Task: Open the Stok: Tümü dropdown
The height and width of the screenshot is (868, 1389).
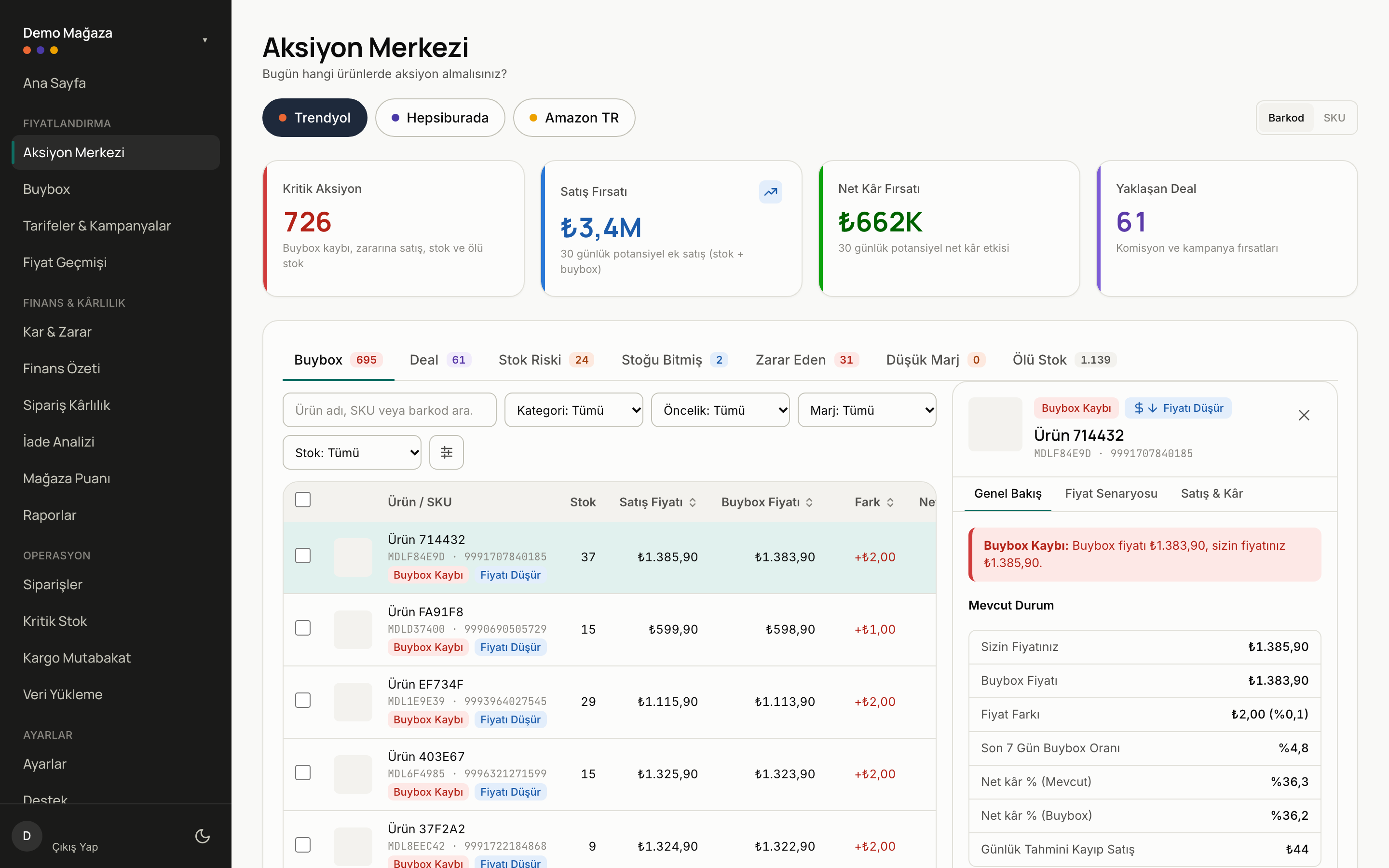Action: (x=352, y=452)
